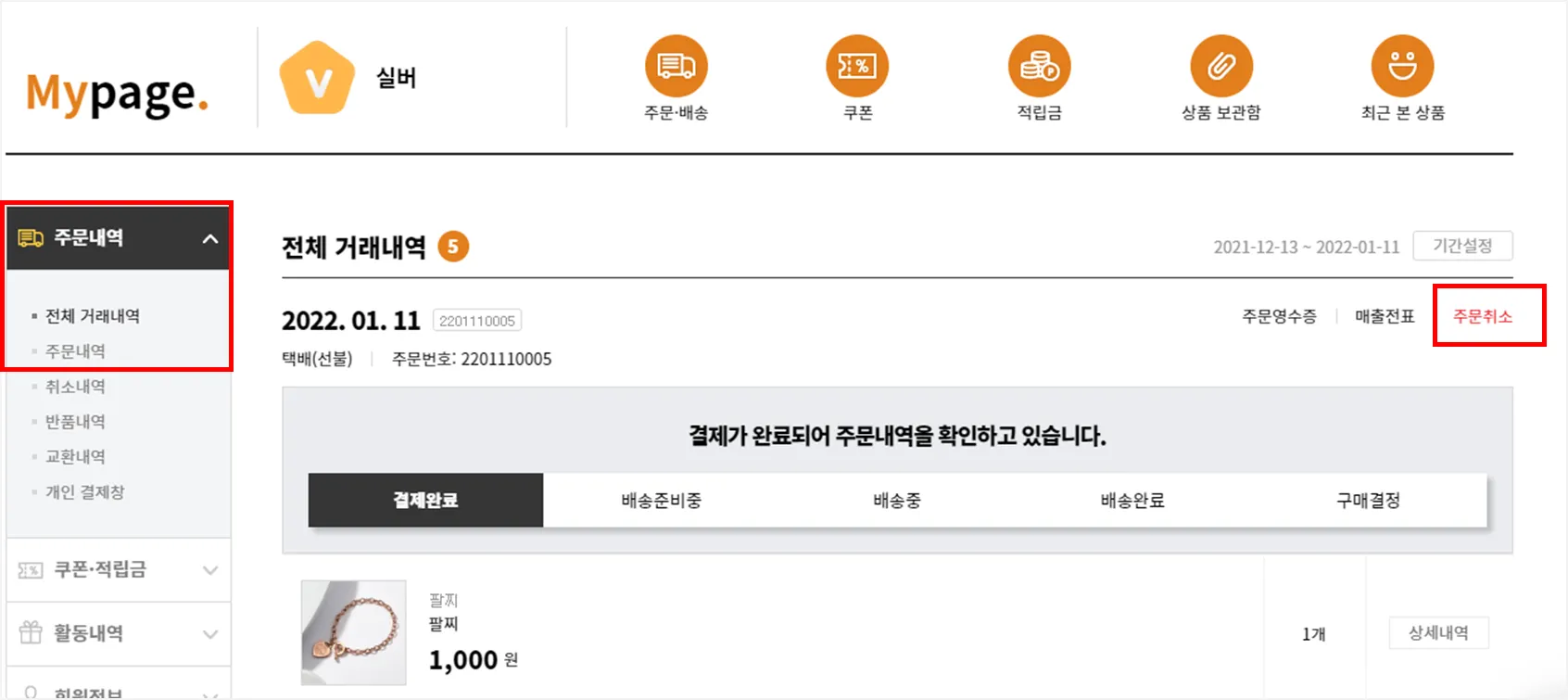Click the bracelet product thumbnail
The width and height of the screenshot is (1568, 700).
click(x=353, y=632)
